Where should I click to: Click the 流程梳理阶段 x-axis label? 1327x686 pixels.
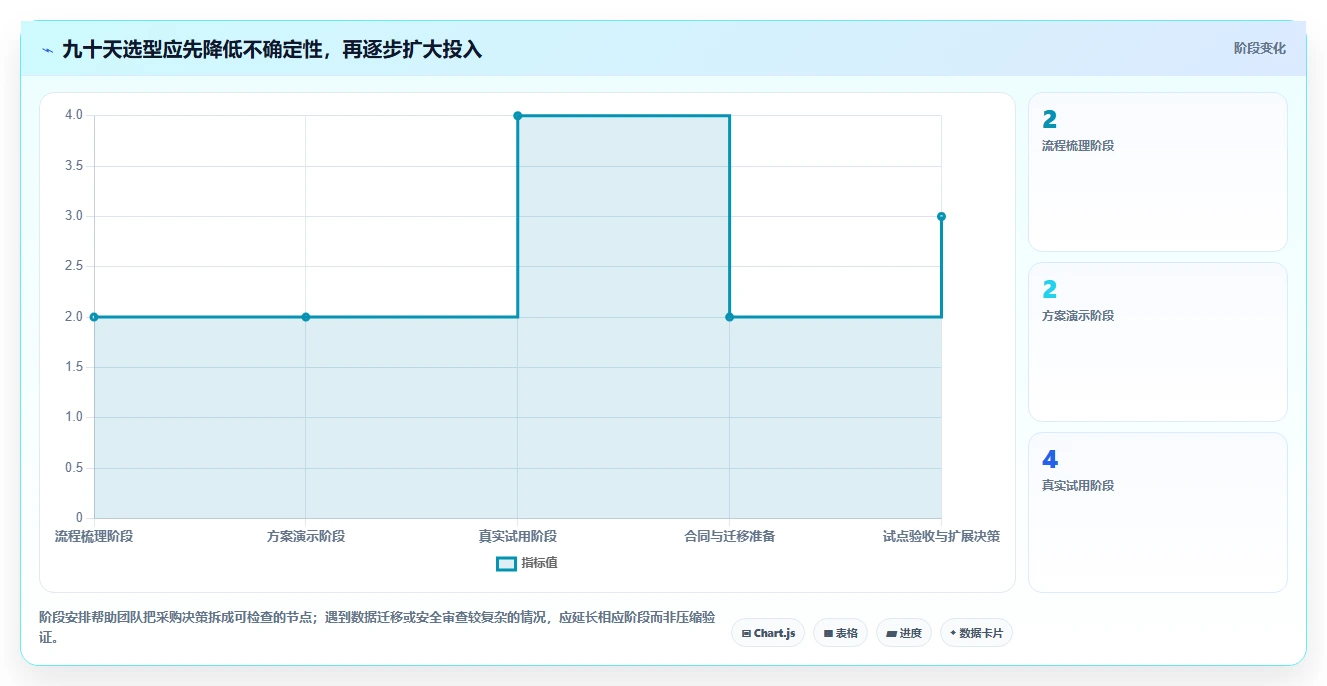(x=94, y=536)
